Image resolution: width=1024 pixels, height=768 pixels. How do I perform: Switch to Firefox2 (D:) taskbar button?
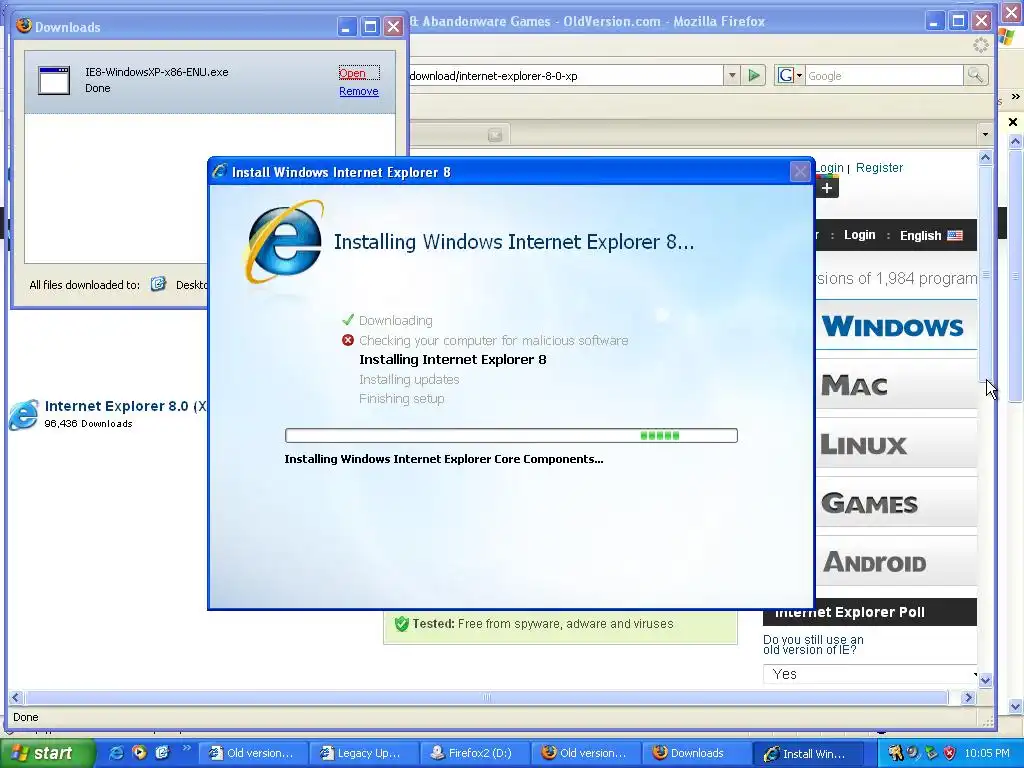click(473, 753)
